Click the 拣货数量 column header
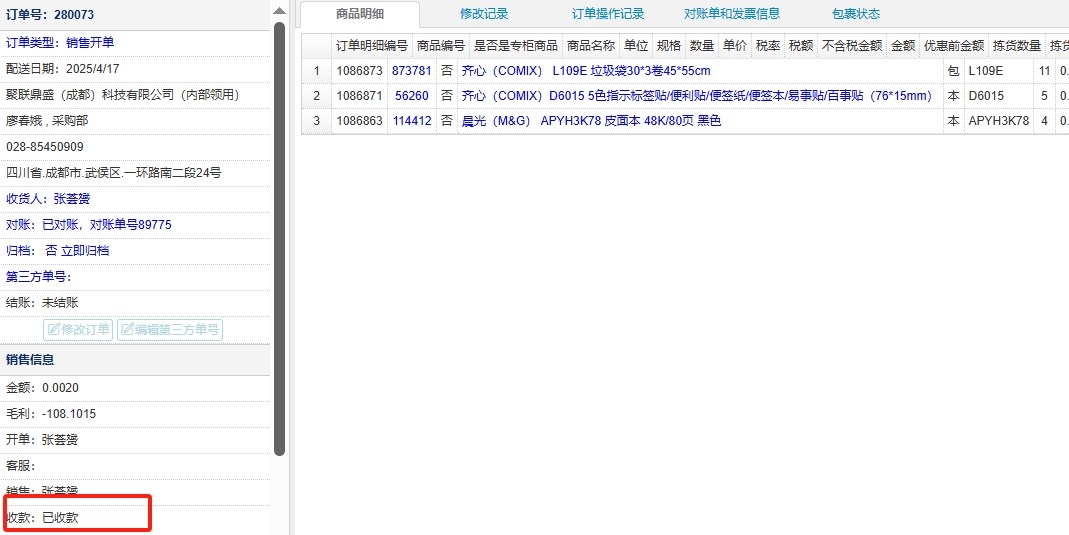 (x=1017, y=46)
